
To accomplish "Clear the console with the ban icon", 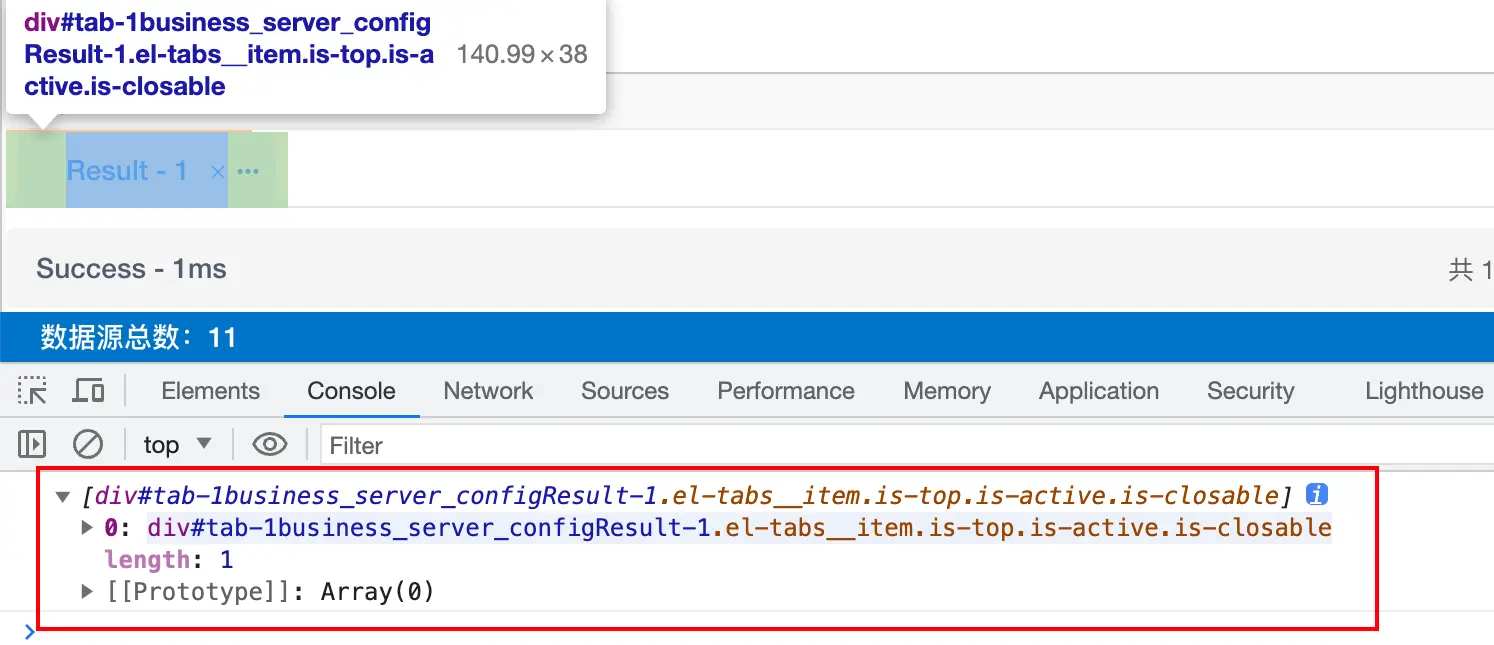I will point(88,444).
